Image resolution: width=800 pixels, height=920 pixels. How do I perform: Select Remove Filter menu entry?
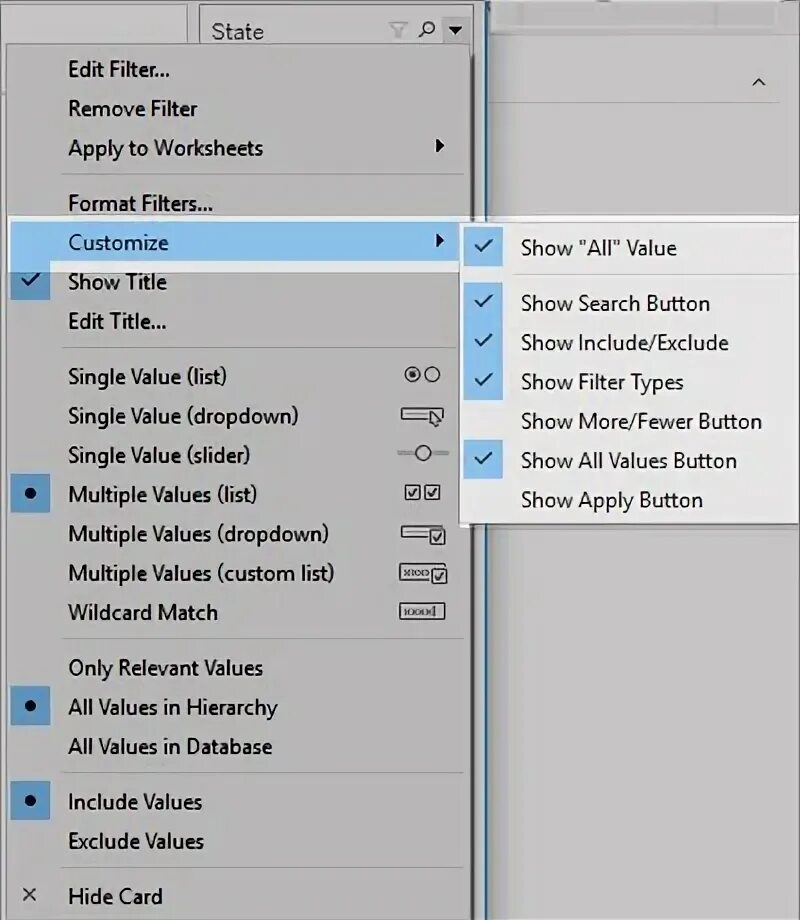click(x=133, y=108)
